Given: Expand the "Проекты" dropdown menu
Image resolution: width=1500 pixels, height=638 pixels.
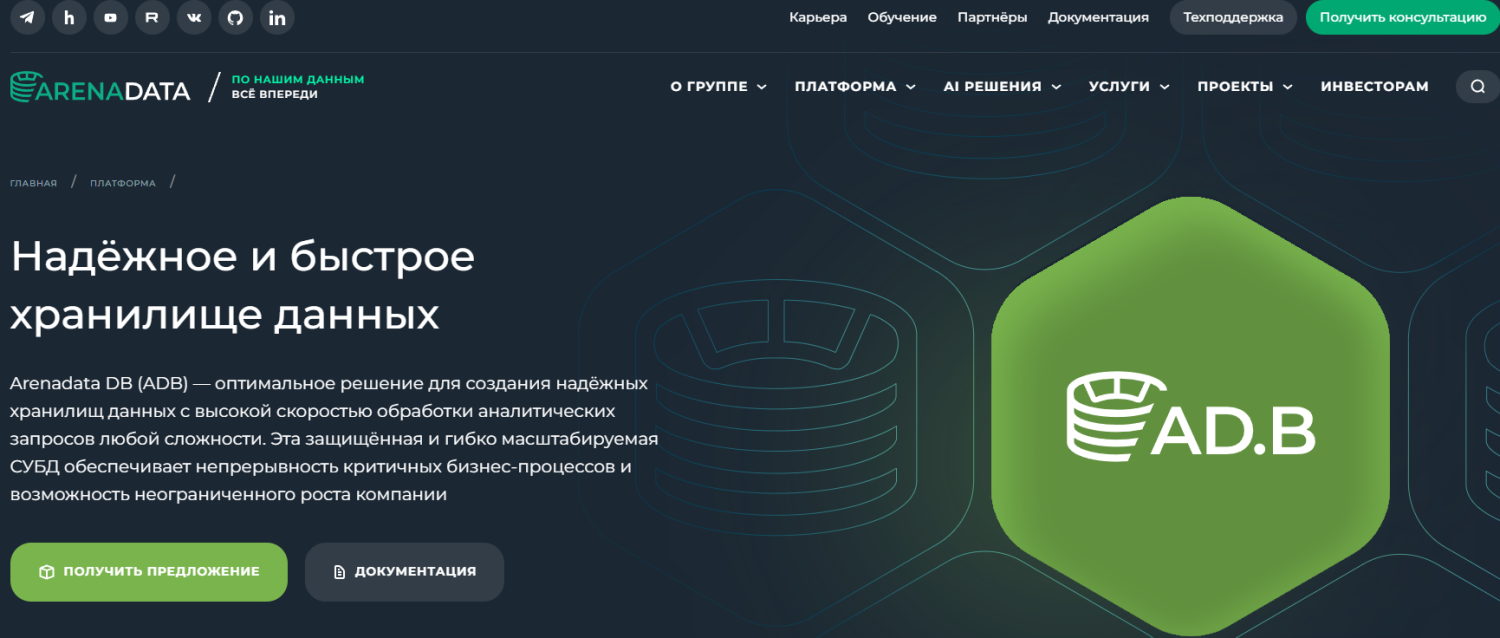Looking at the screenshot, I should tap(1244, 87).
